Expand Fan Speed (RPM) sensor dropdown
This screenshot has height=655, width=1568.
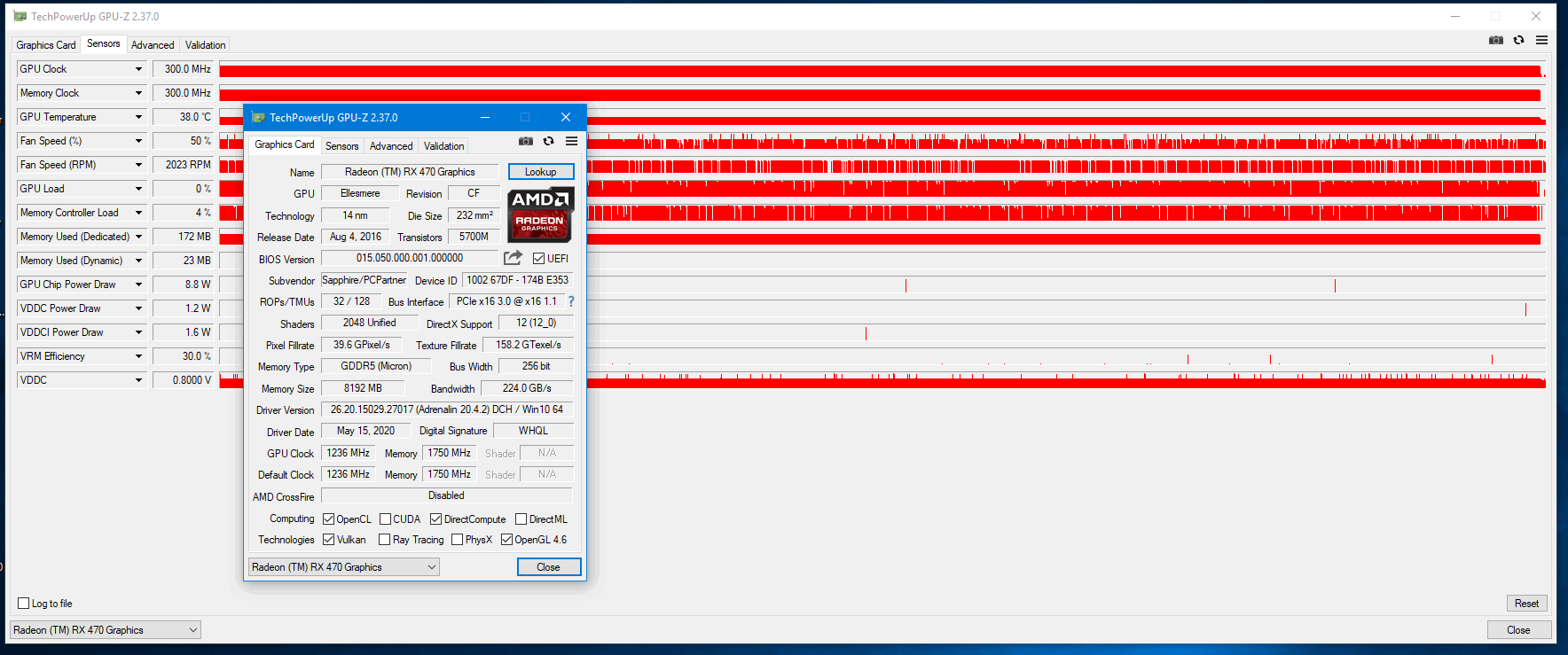pos(138,165)
